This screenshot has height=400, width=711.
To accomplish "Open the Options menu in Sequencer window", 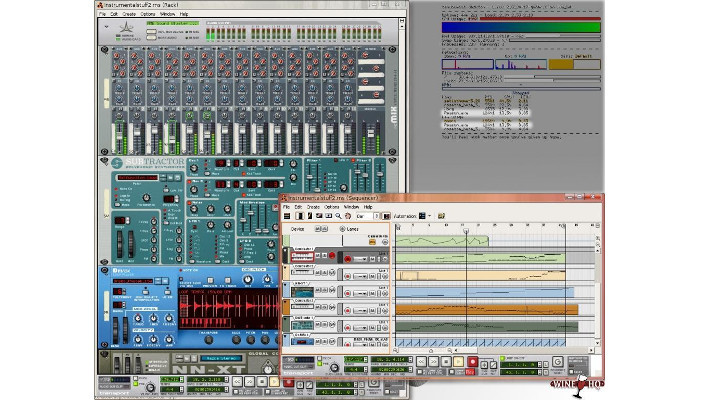I will (332, 205).
